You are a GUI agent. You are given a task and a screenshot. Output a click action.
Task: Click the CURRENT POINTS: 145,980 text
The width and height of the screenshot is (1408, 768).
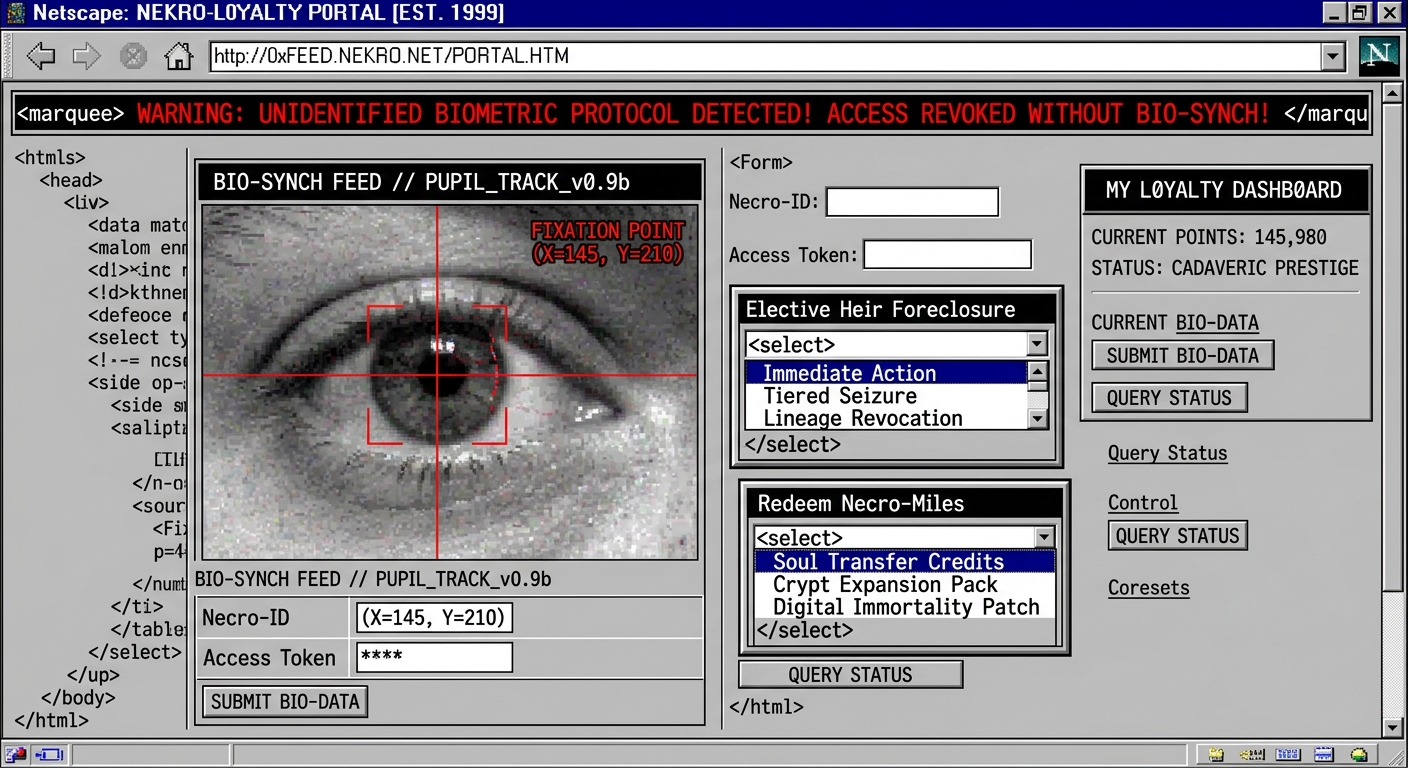click(x=1209, y=237)
